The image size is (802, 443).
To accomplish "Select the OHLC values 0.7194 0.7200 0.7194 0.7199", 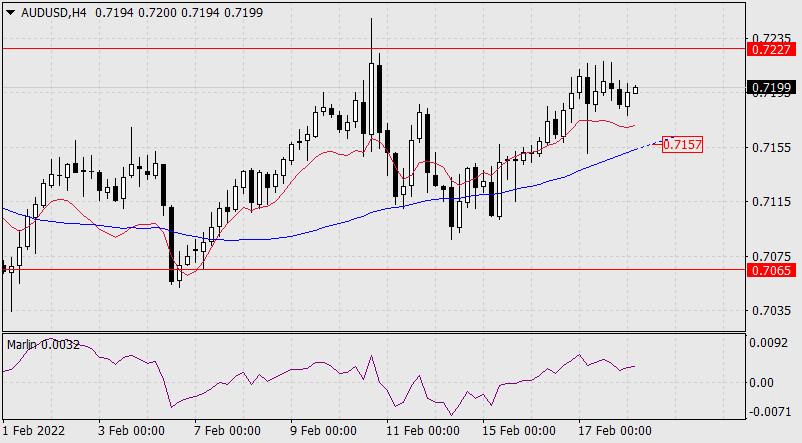I will 179,13.
